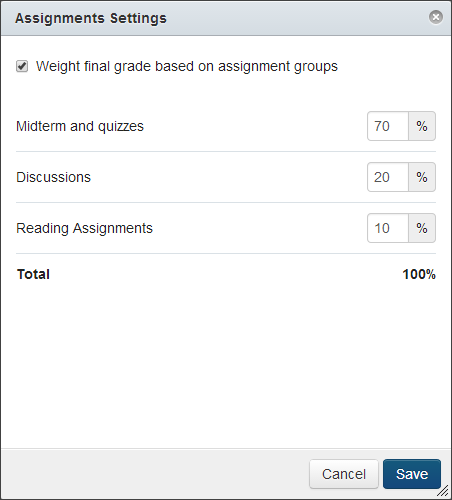This screenshot has height=500, width=452.
Task: Click the 100% total value
Action: point(419,274)
